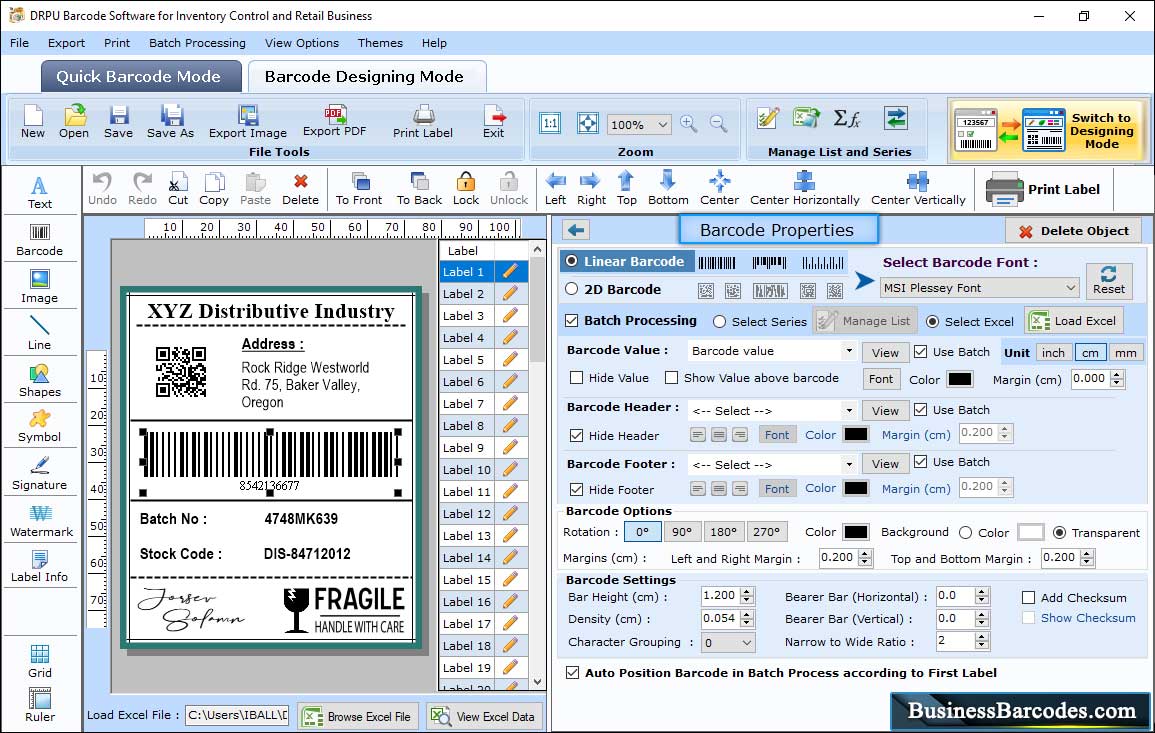This screenshot has height=733, width=1155.
Task: Enable Show Value above barcode
Action: pyautogui.click(x=671, y=378)
